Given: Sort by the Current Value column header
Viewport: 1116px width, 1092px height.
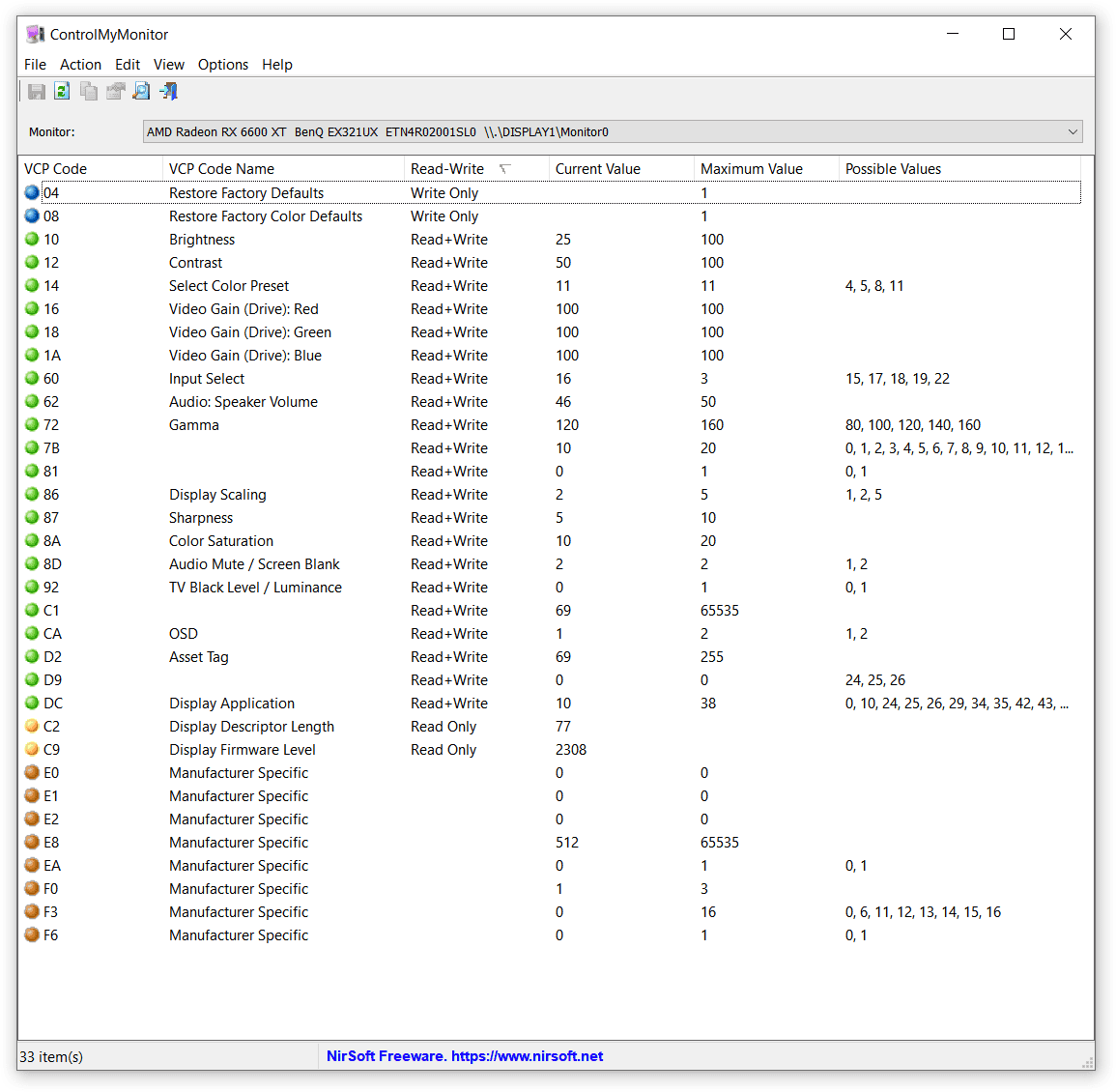Looking at the screenshot, I should 621,169.
